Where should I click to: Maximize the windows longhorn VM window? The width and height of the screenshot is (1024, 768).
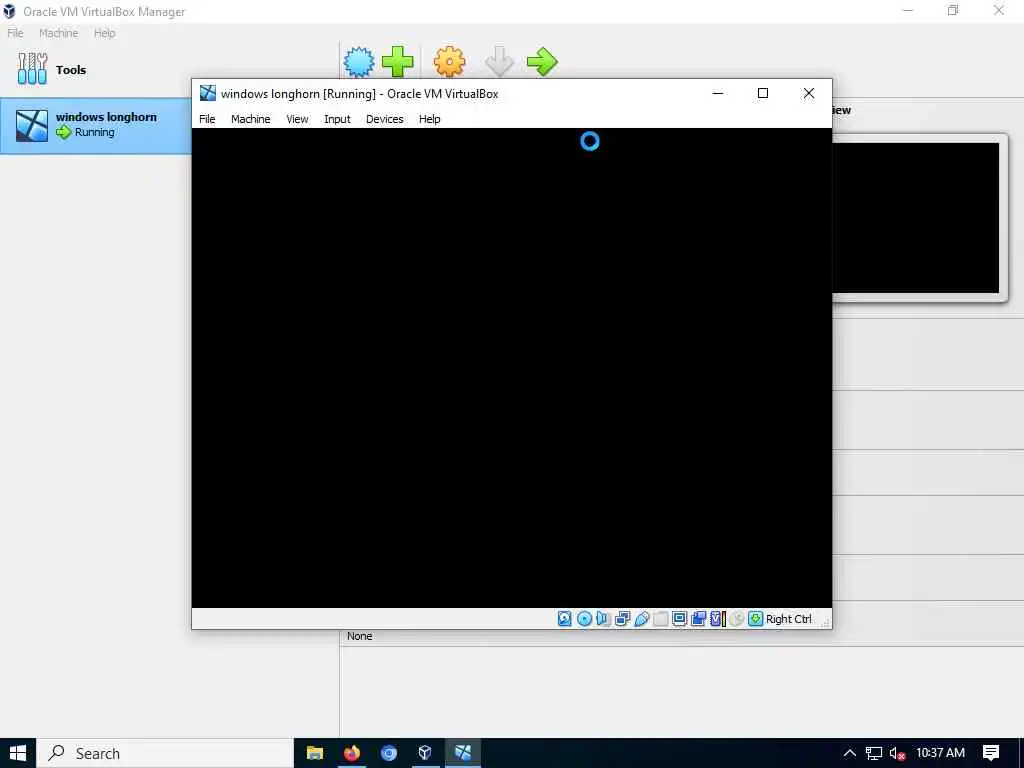pos(763,93)
